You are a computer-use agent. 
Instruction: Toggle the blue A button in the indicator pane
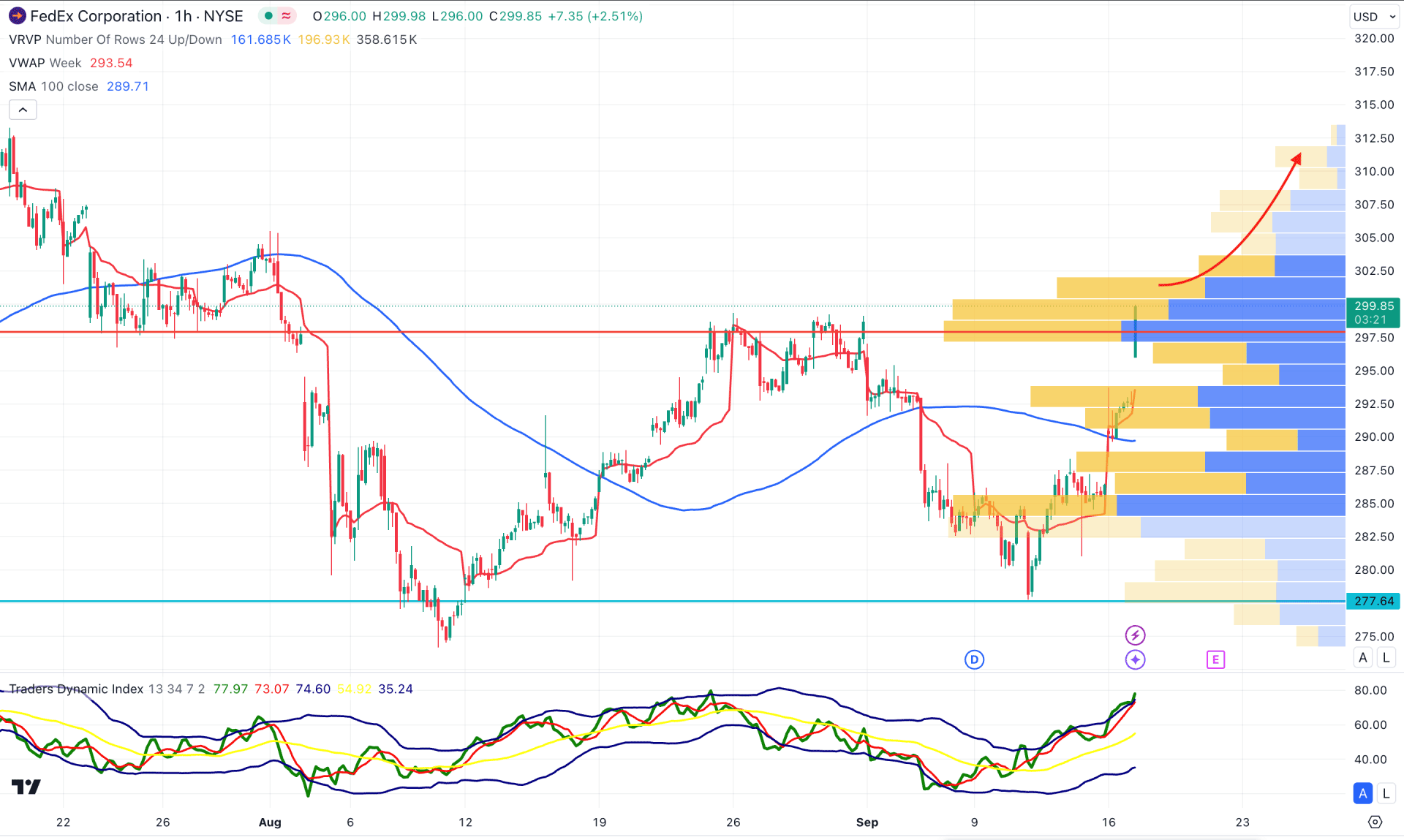(1363, 792)
